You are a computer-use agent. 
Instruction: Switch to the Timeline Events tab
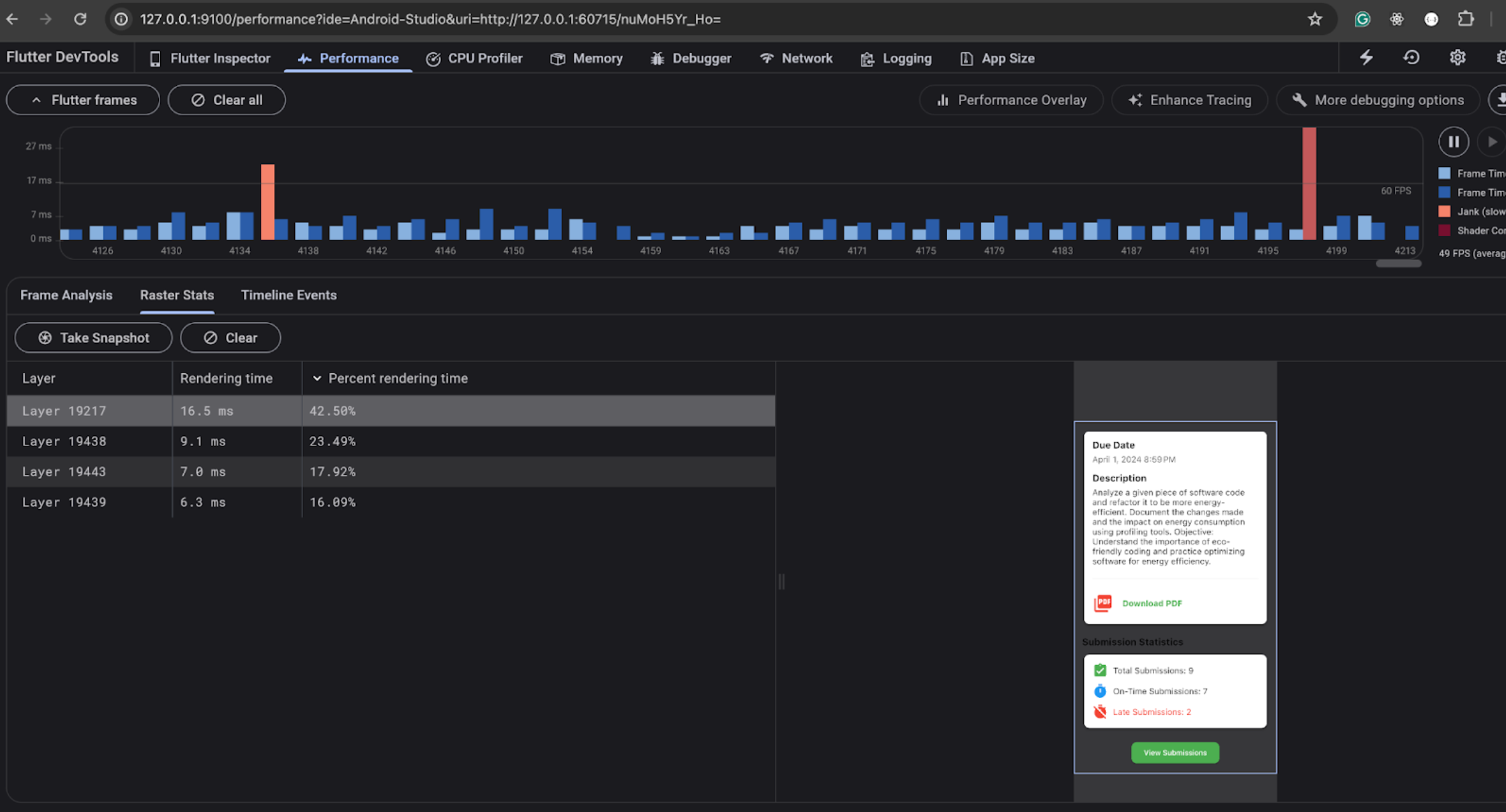pos(289,295)
